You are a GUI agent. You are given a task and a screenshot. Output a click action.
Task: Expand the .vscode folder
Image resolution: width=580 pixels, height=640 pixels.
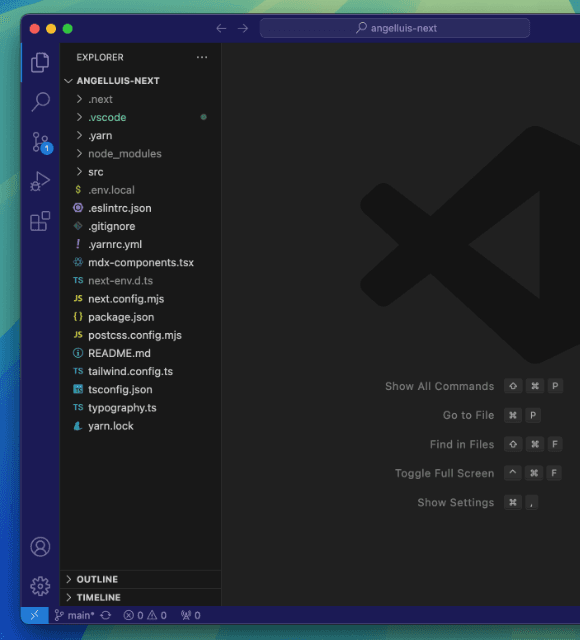coord(80,117)
